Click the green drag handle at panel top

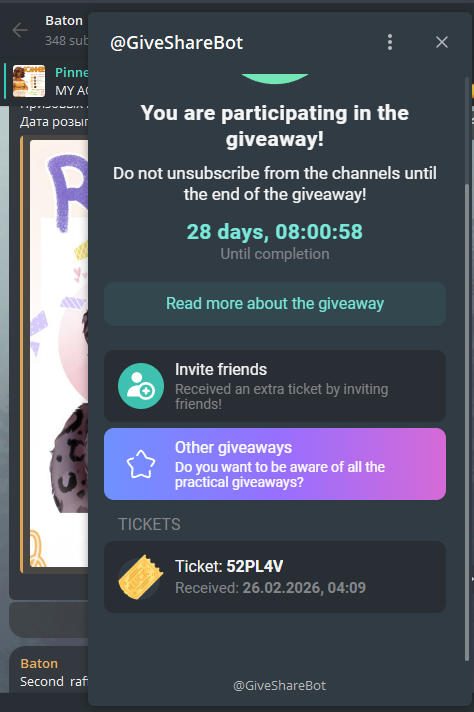(275, 79)
